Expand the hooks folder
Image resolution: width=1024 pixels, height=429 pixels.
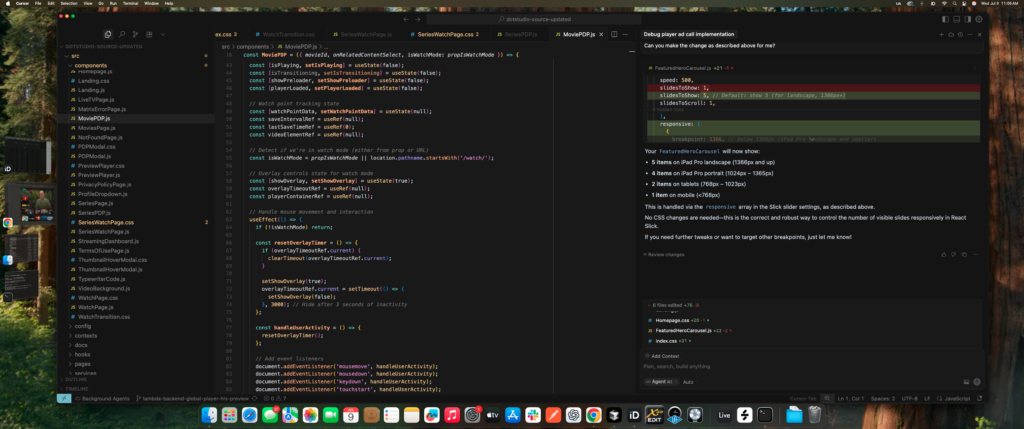coord(82,355)
